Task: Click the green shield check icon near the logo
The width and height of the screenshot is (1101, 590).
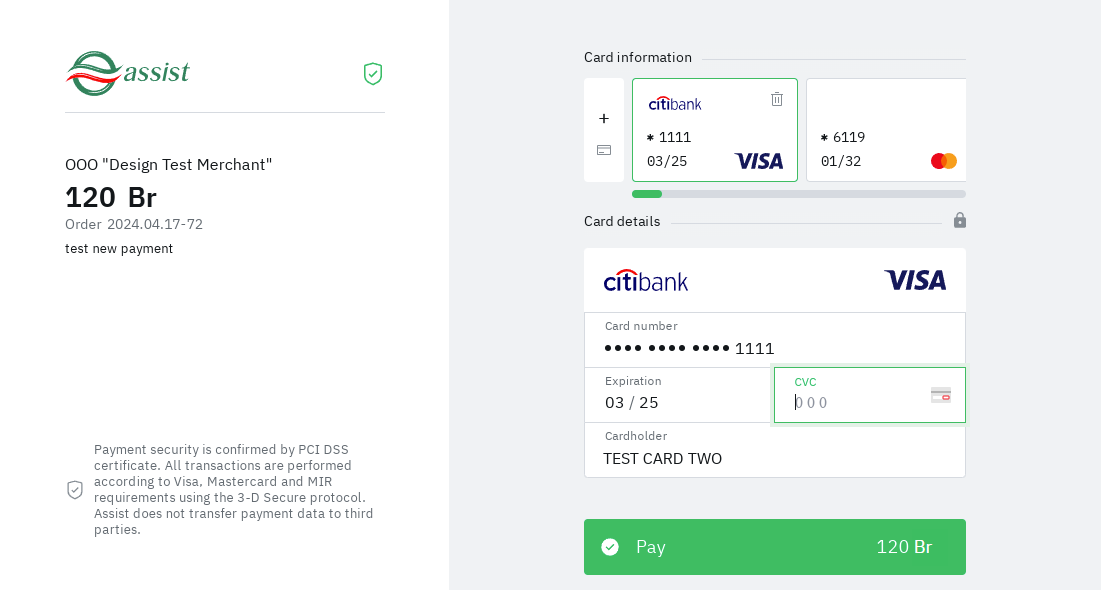Action: [373, 74]
